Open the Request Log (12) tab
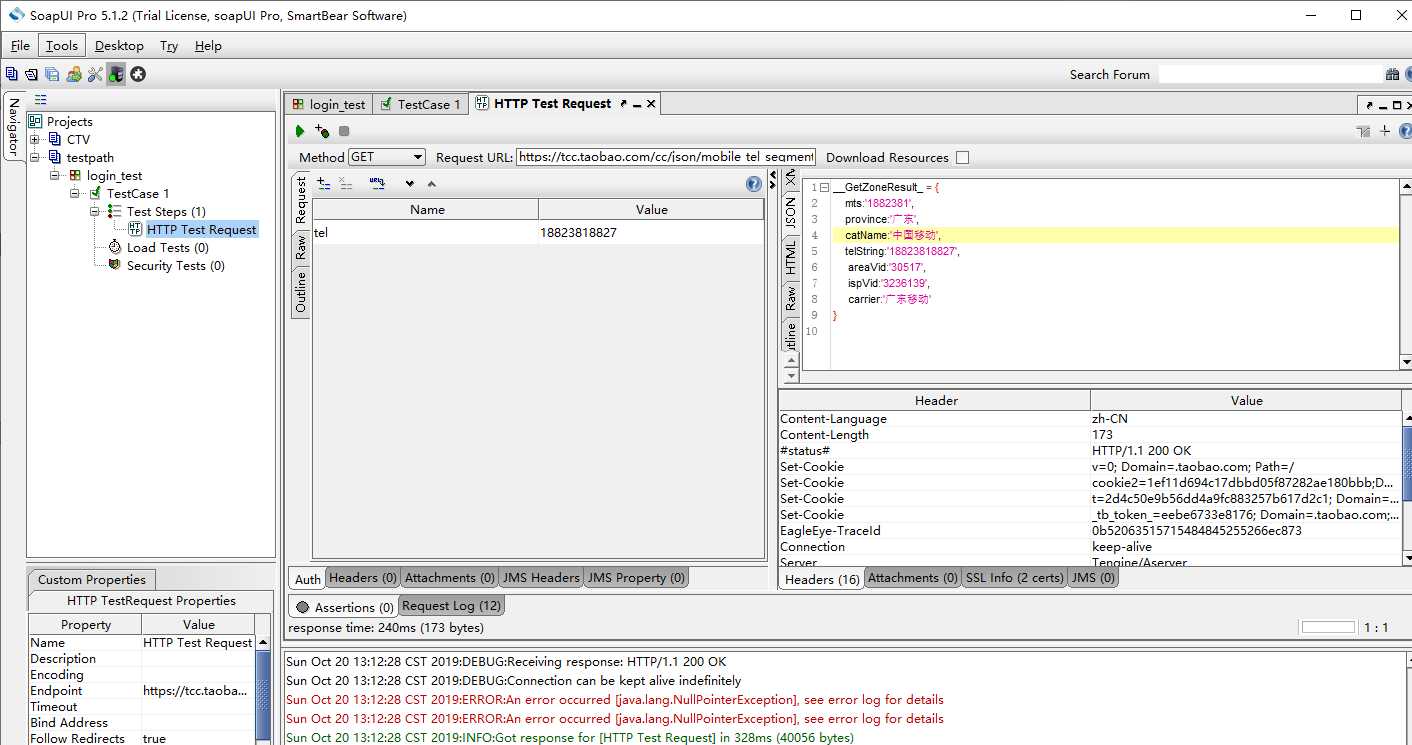The image size is (1412, 745). [x=451, y=605]
